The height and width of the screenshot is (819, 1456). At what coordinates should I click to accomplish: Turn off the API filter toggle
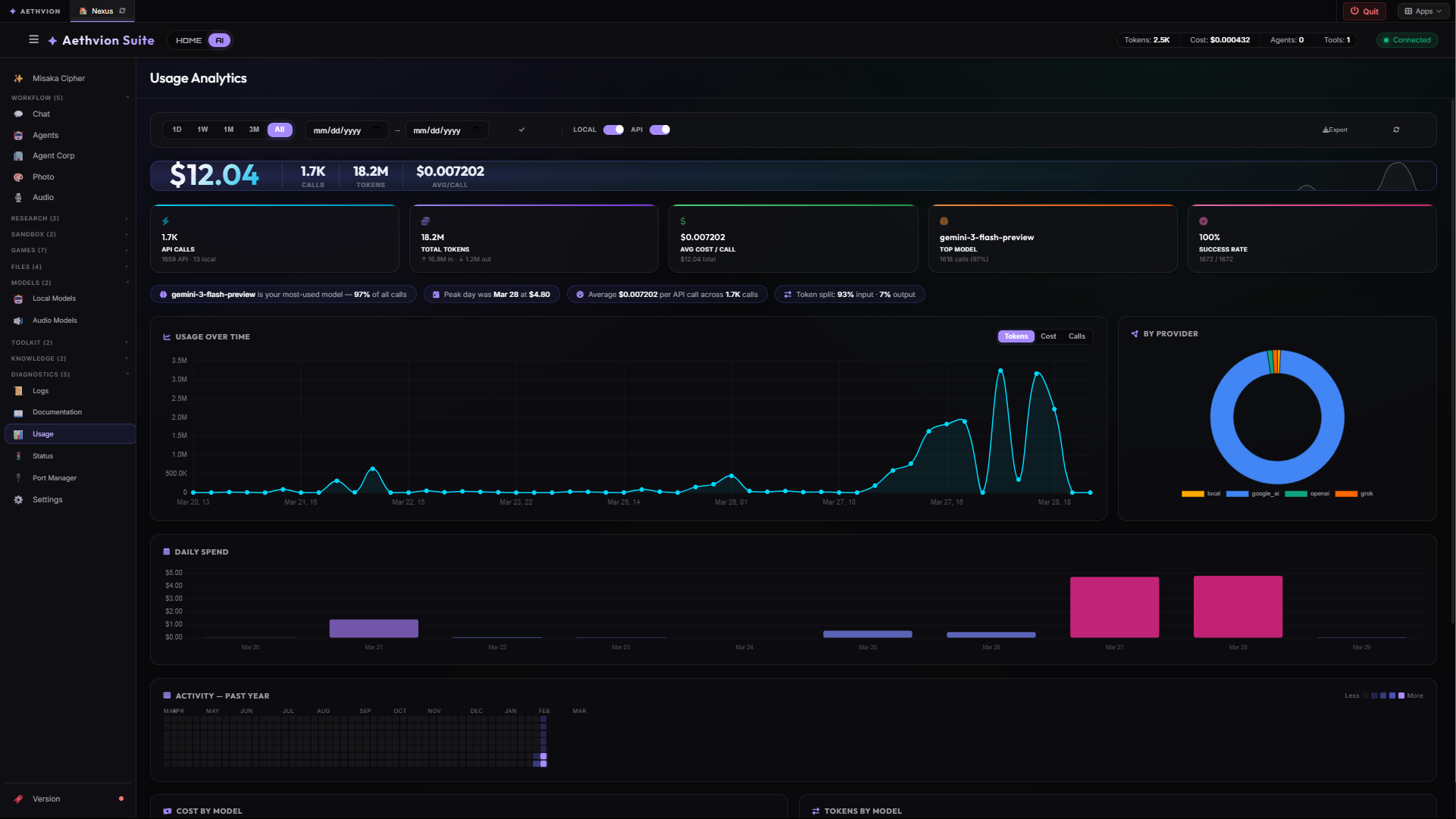tap(659, 130)
